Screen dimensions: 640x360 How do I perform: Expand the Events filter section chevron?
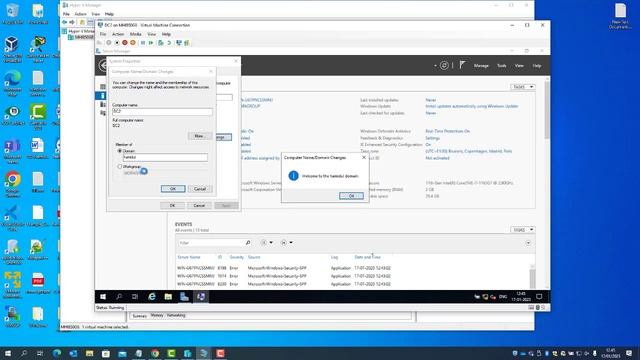[528, 243]
